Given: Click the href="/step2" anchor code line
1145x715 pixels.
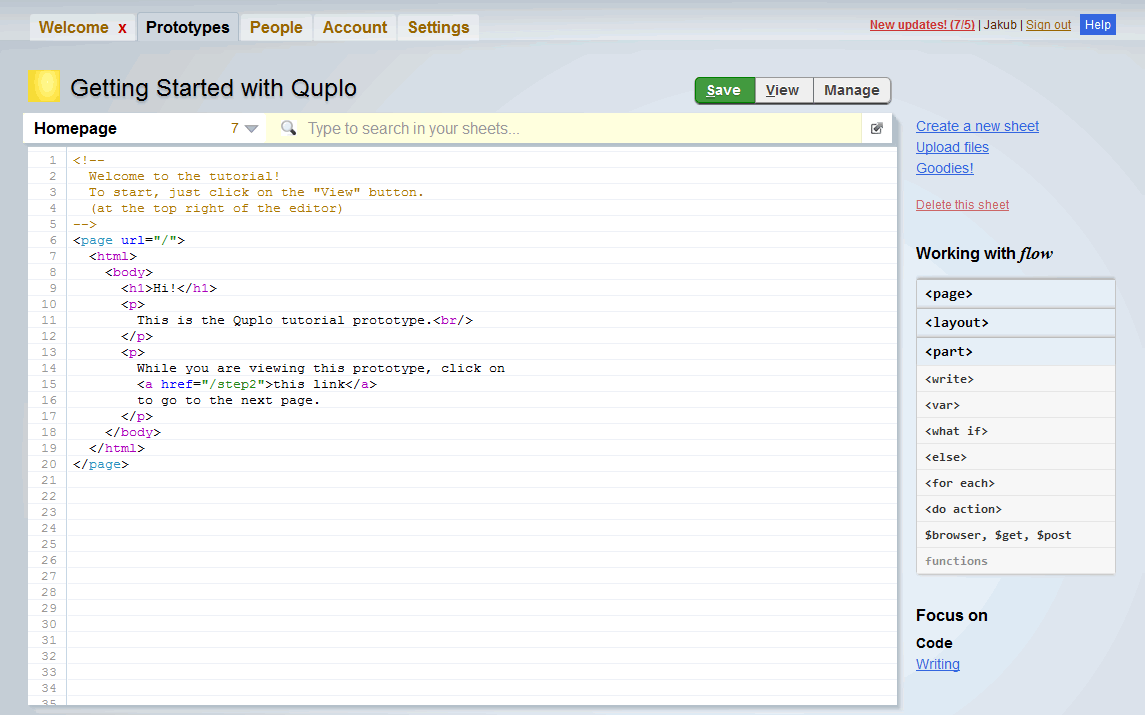Looking at the screenshot, I should tap(257, 384).
